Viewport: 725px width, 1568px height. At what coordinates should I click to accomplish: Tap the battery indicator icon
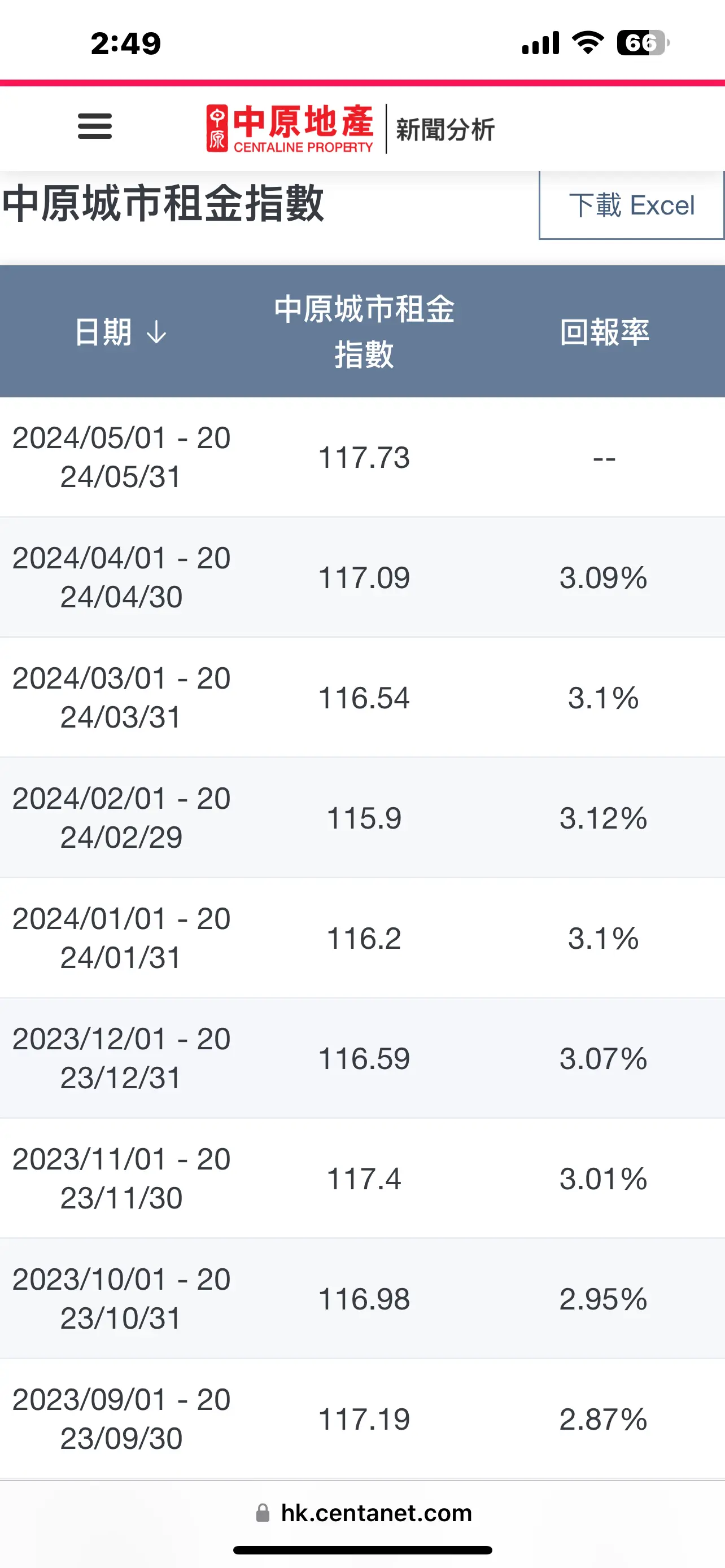coord(643,43)
